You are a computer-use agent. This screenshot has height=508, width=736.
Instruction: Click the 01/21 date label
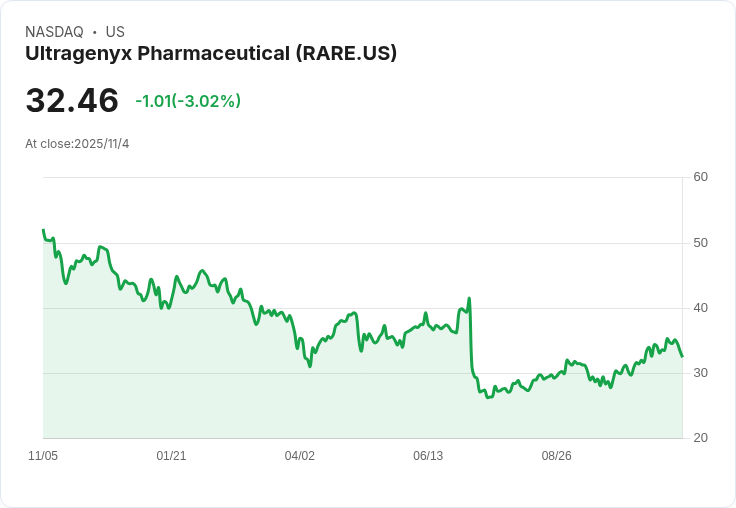tap(171, 456)
